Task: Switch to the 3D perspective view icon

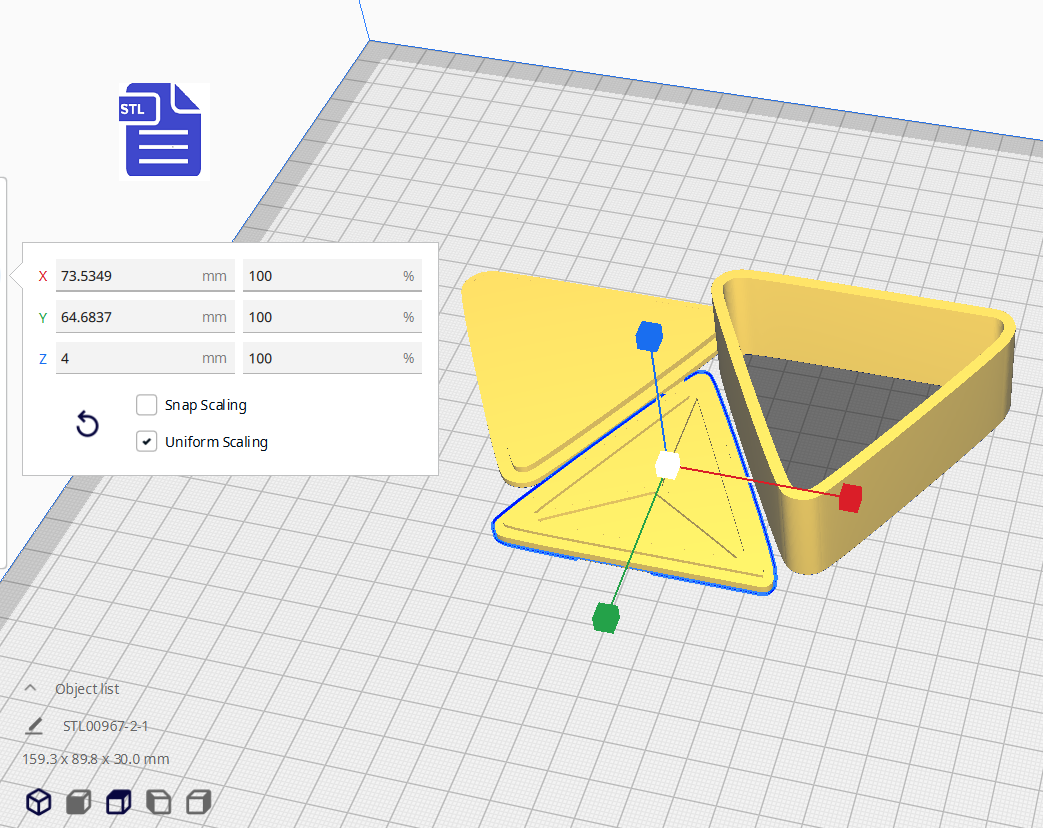Action: click(38, 801)
